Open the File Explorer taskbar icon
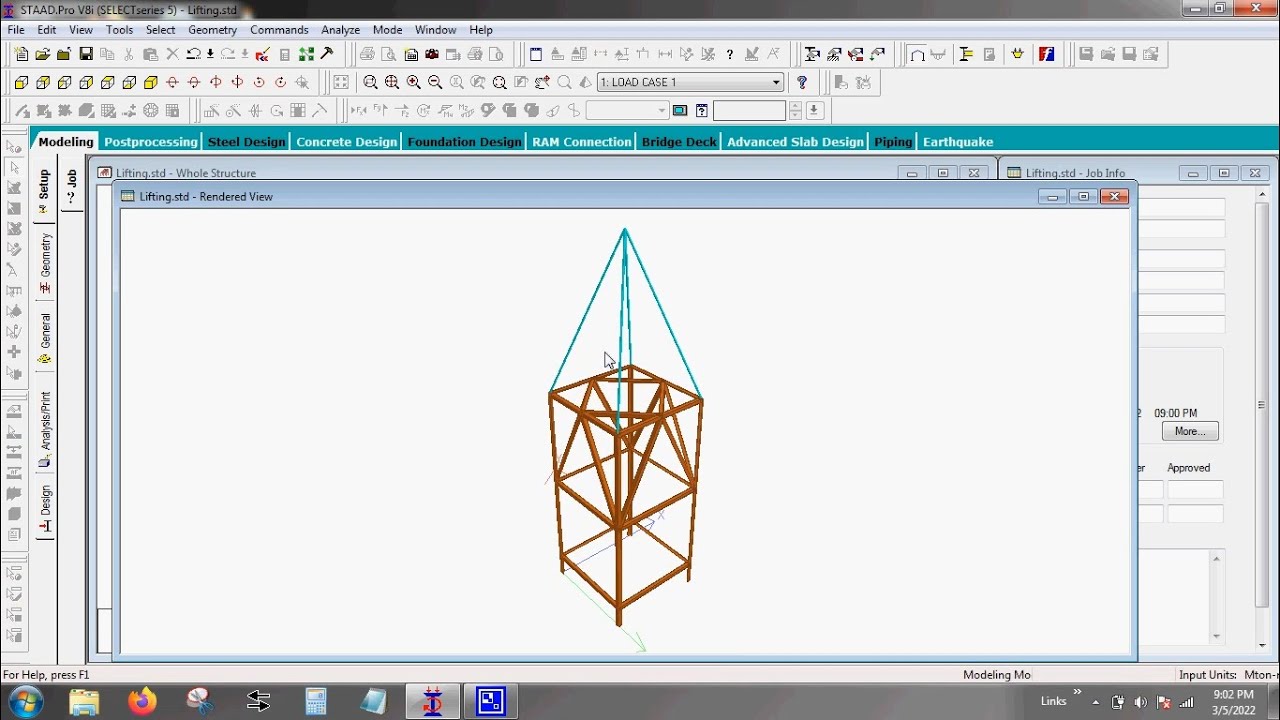Screen dimensions: 1280x720 [84, 701]
